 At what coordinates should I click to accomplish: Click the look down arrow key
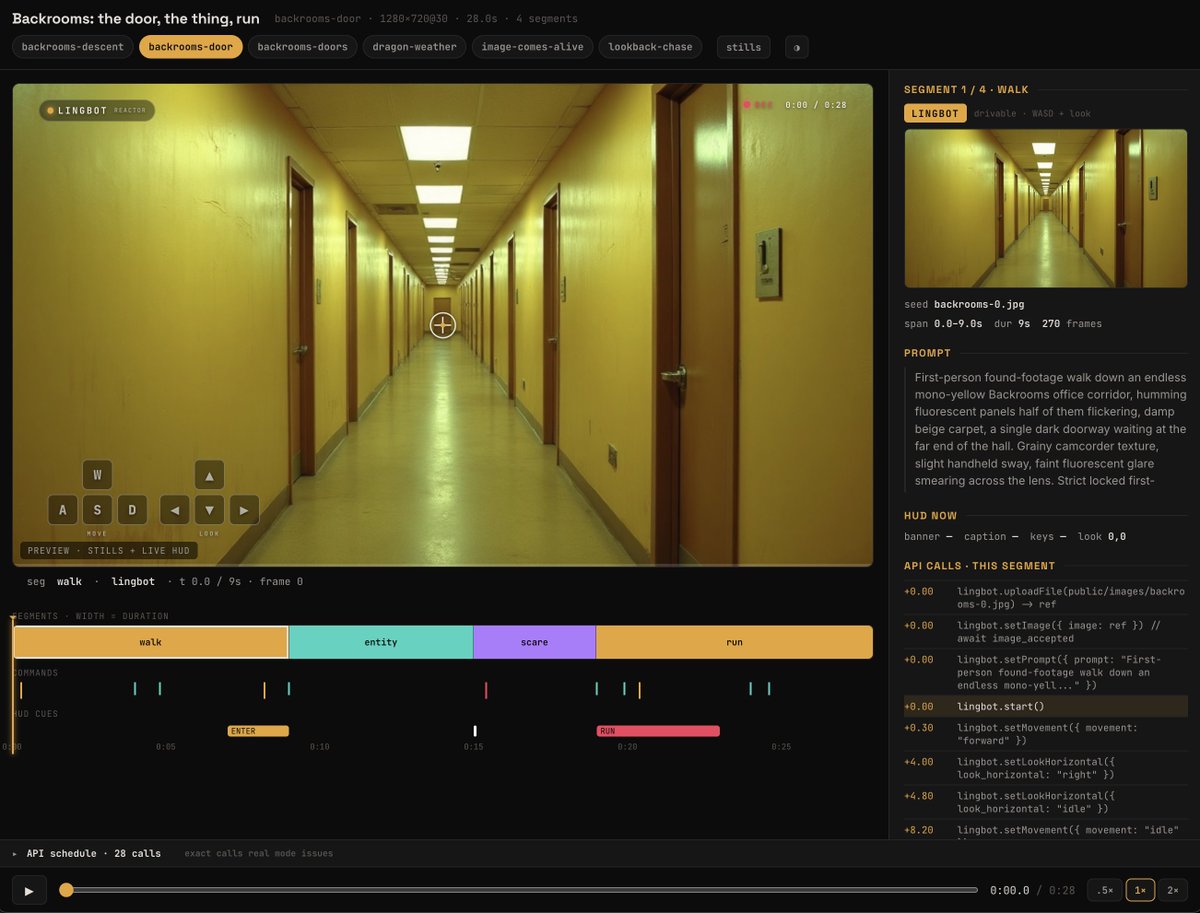click(x=209, y=510)
